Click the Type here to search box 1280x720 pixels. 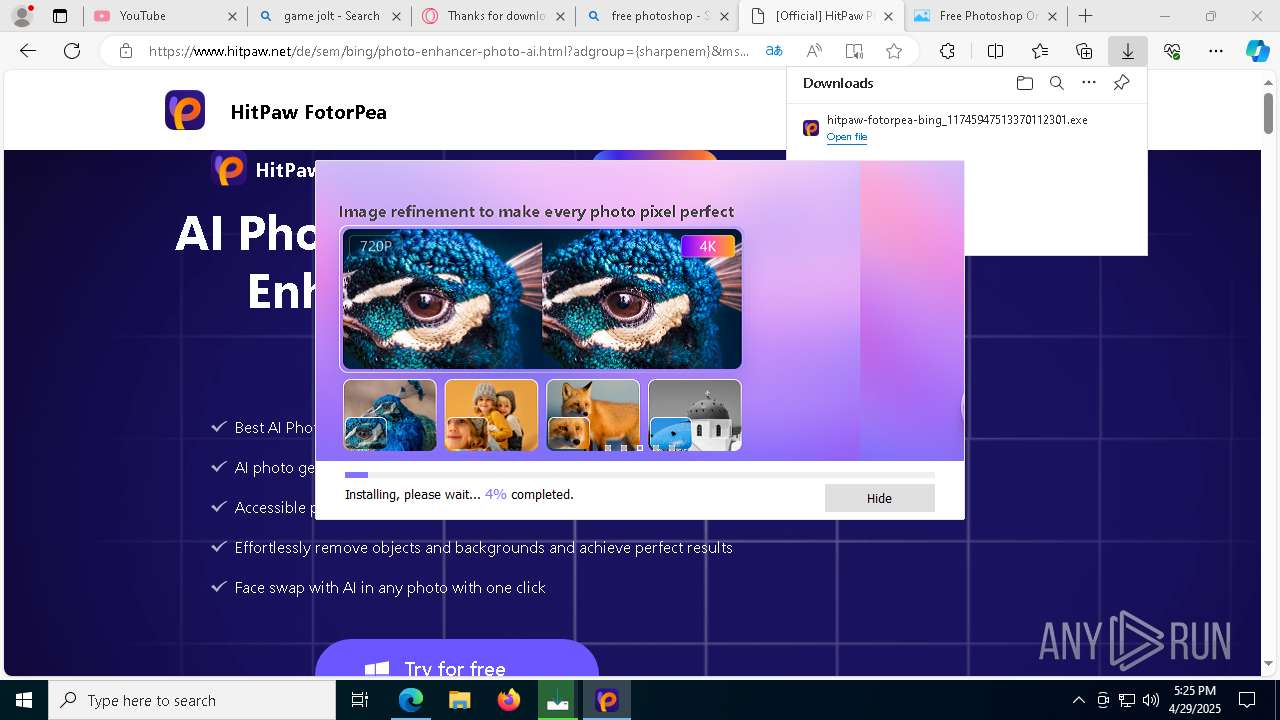[192, 700]
